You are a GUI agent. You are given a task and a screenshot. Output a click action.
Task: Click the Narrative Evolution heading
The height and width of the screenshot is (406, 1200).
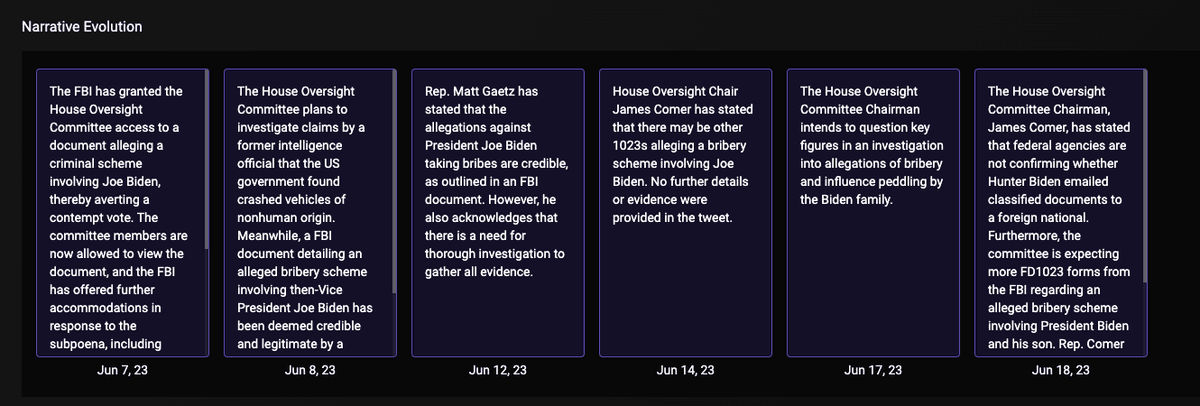(x=82, y=26)
